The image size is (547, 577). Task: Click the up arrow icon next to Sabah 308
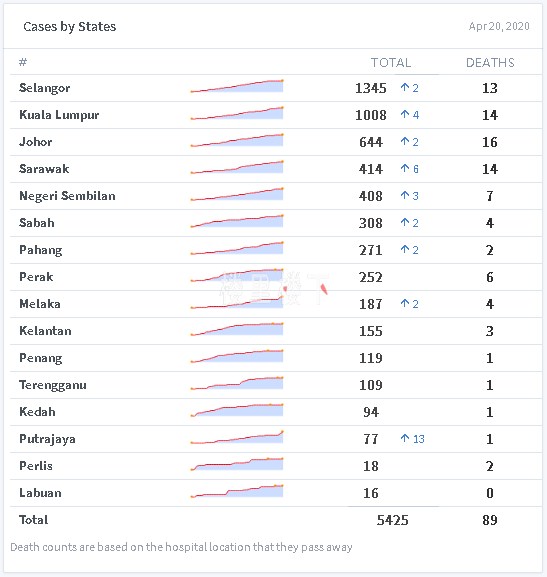[405, 222]
